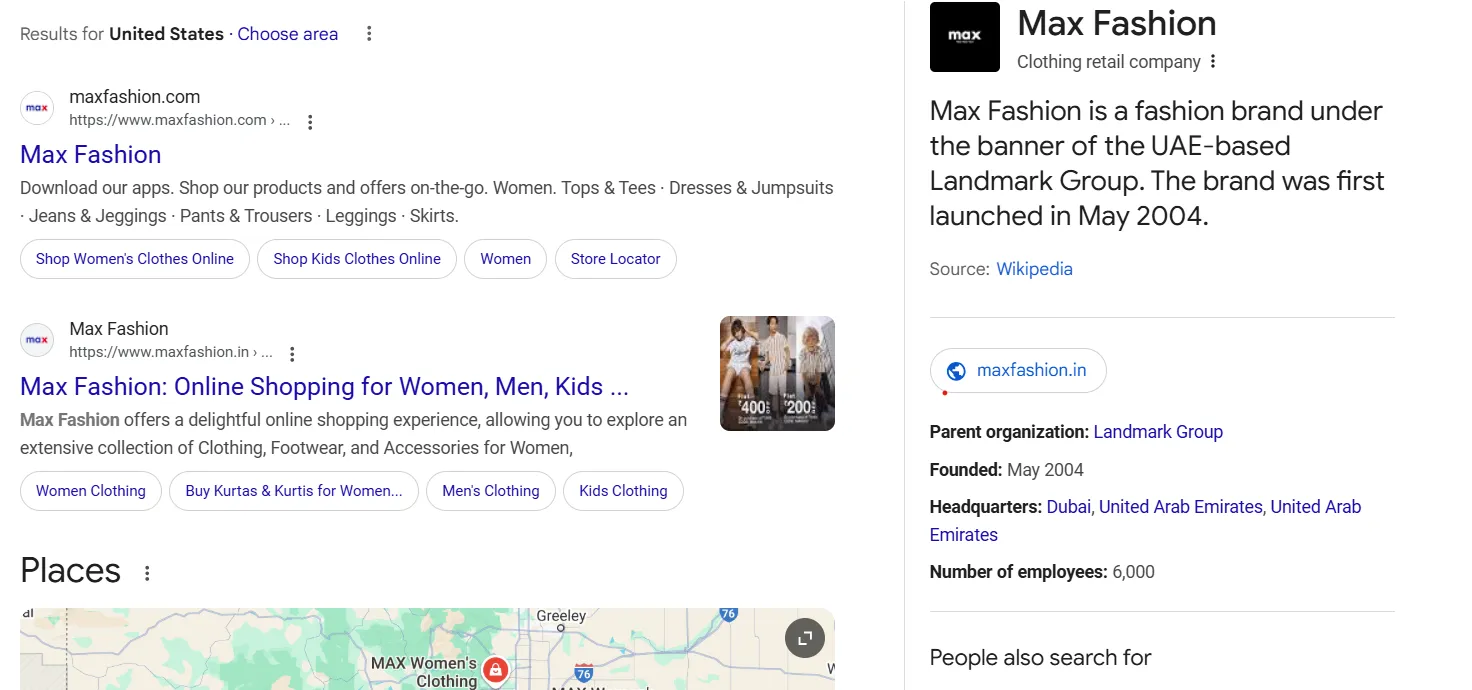This screenshot has height=690, width=1472.
Task: Click the Men's Clothing chip
Action: pyautogui.click(x=490, y=490)
